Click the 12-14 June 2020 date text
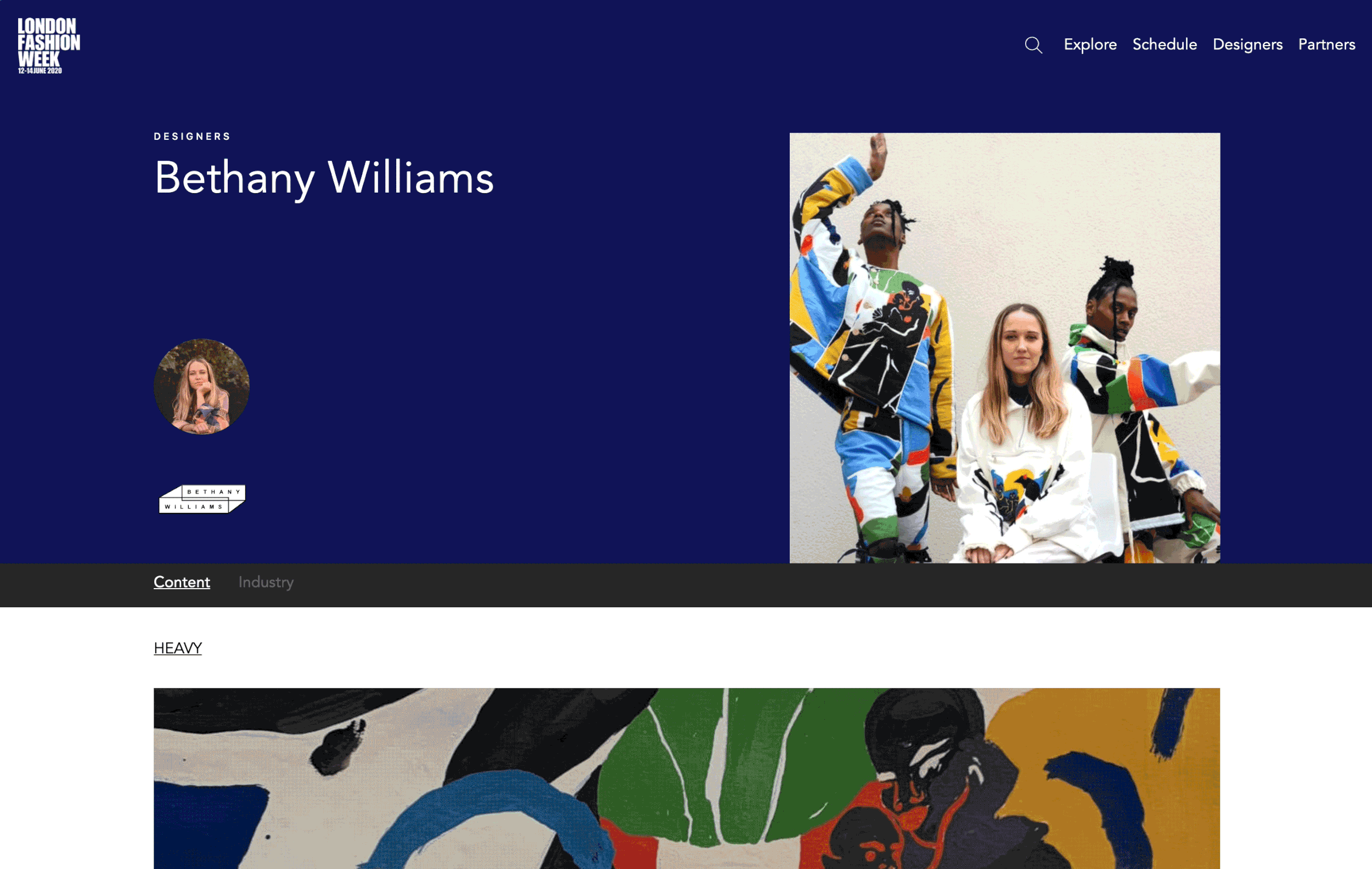The image size is (1372, 869). tap(40, 71)
